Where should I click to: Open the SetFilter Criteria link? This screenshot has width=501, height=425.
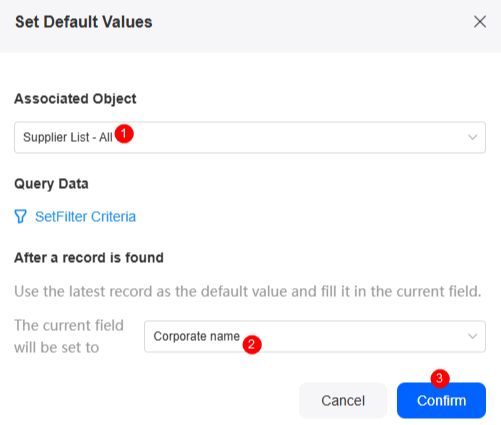(85, 217)
